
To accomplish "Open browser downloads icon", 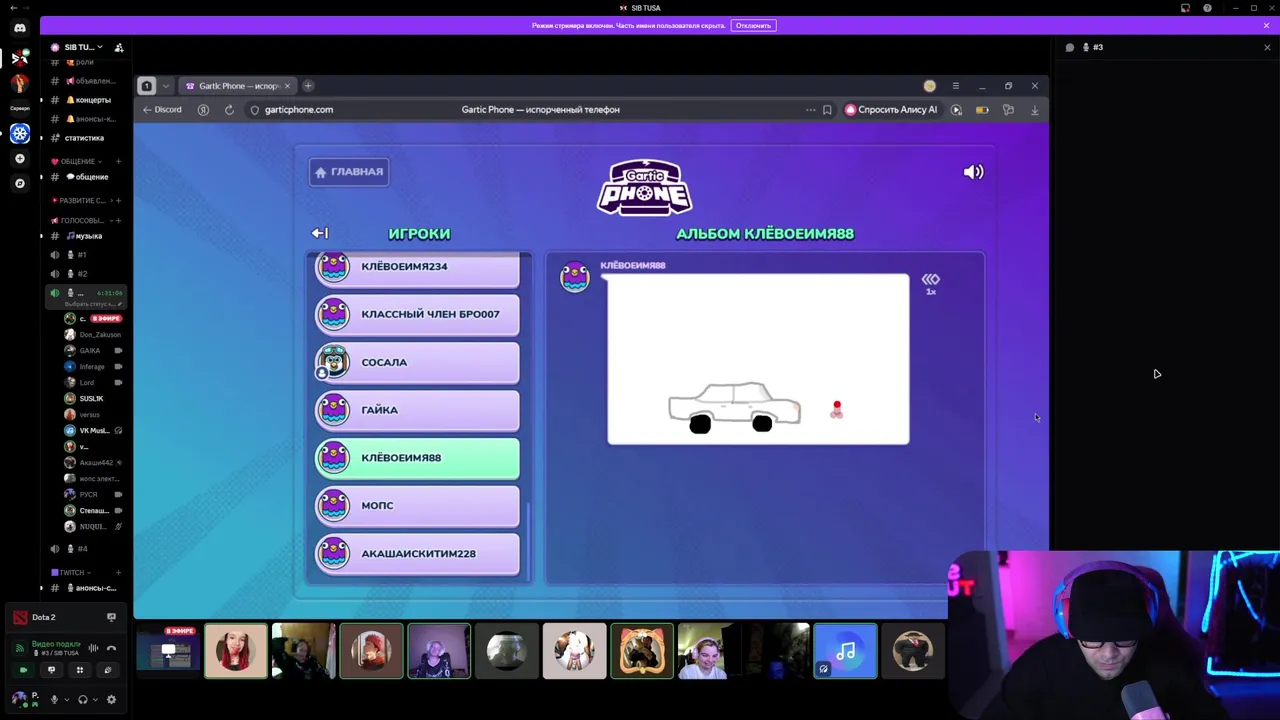I will 1034,110.
